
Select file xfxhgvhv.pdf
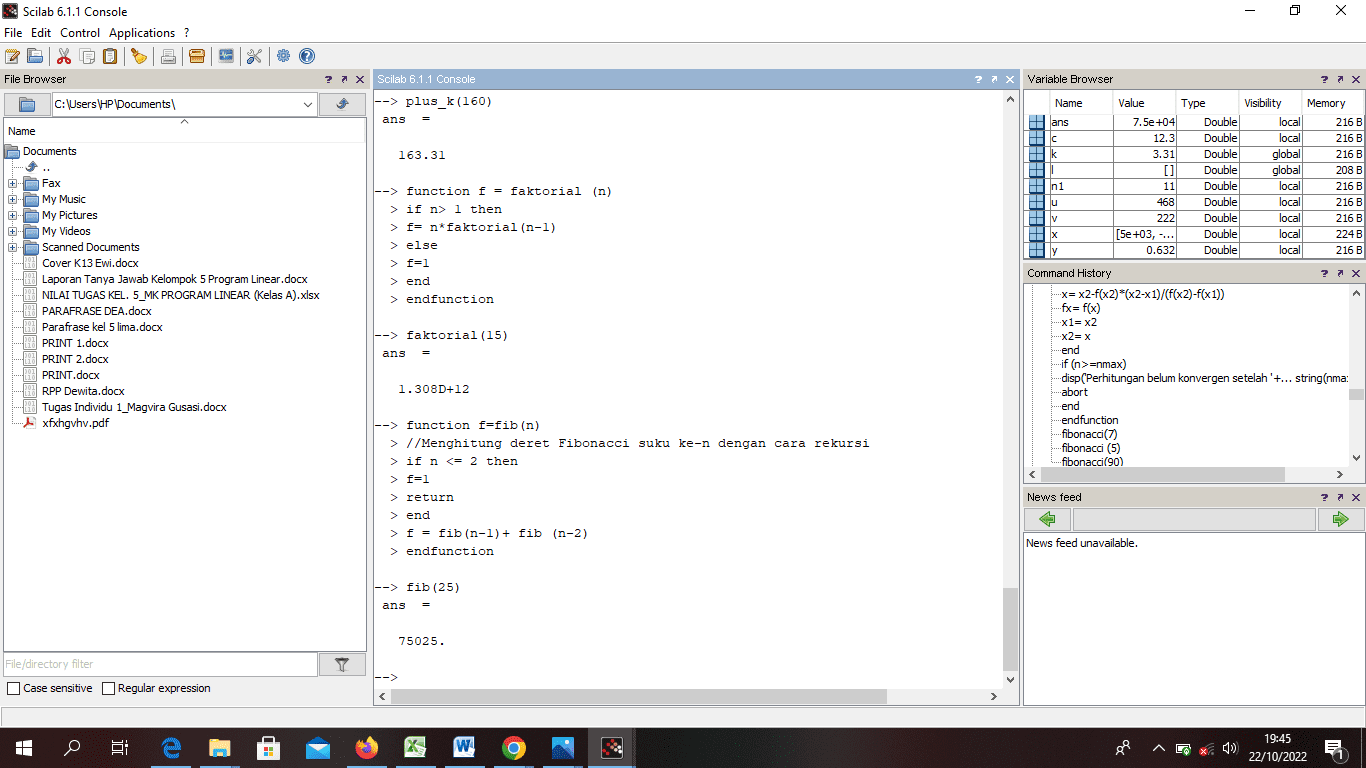click(75, 423)
